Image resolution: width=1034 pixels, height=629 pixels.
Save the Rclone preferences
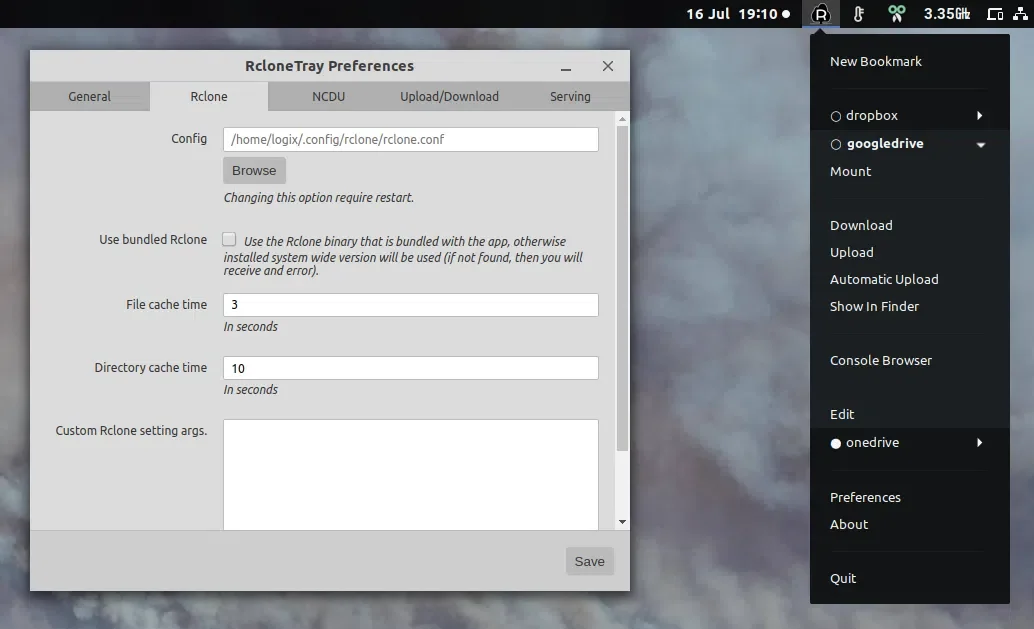point(589,561)
